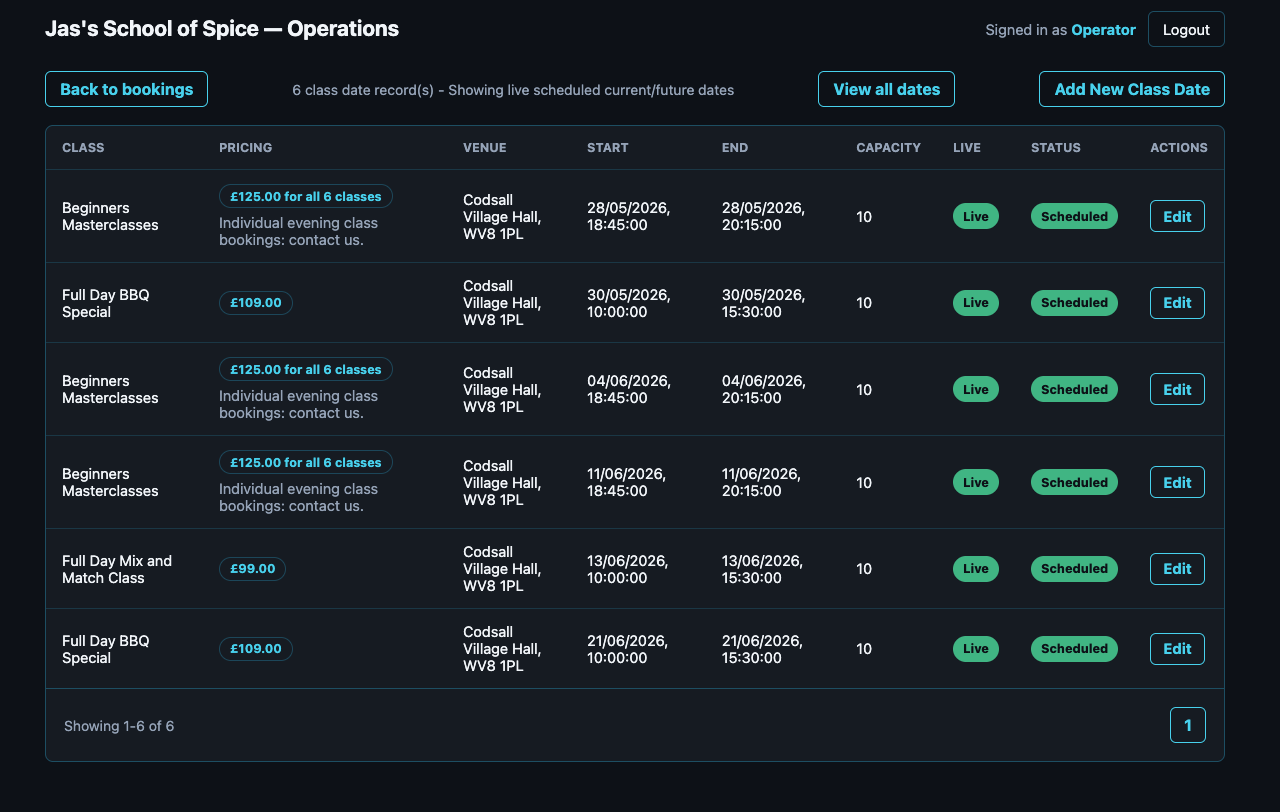Edit the Full Day Mix and Match Class
Screen dimensions: 1280x812
[x=1177, y=569]
